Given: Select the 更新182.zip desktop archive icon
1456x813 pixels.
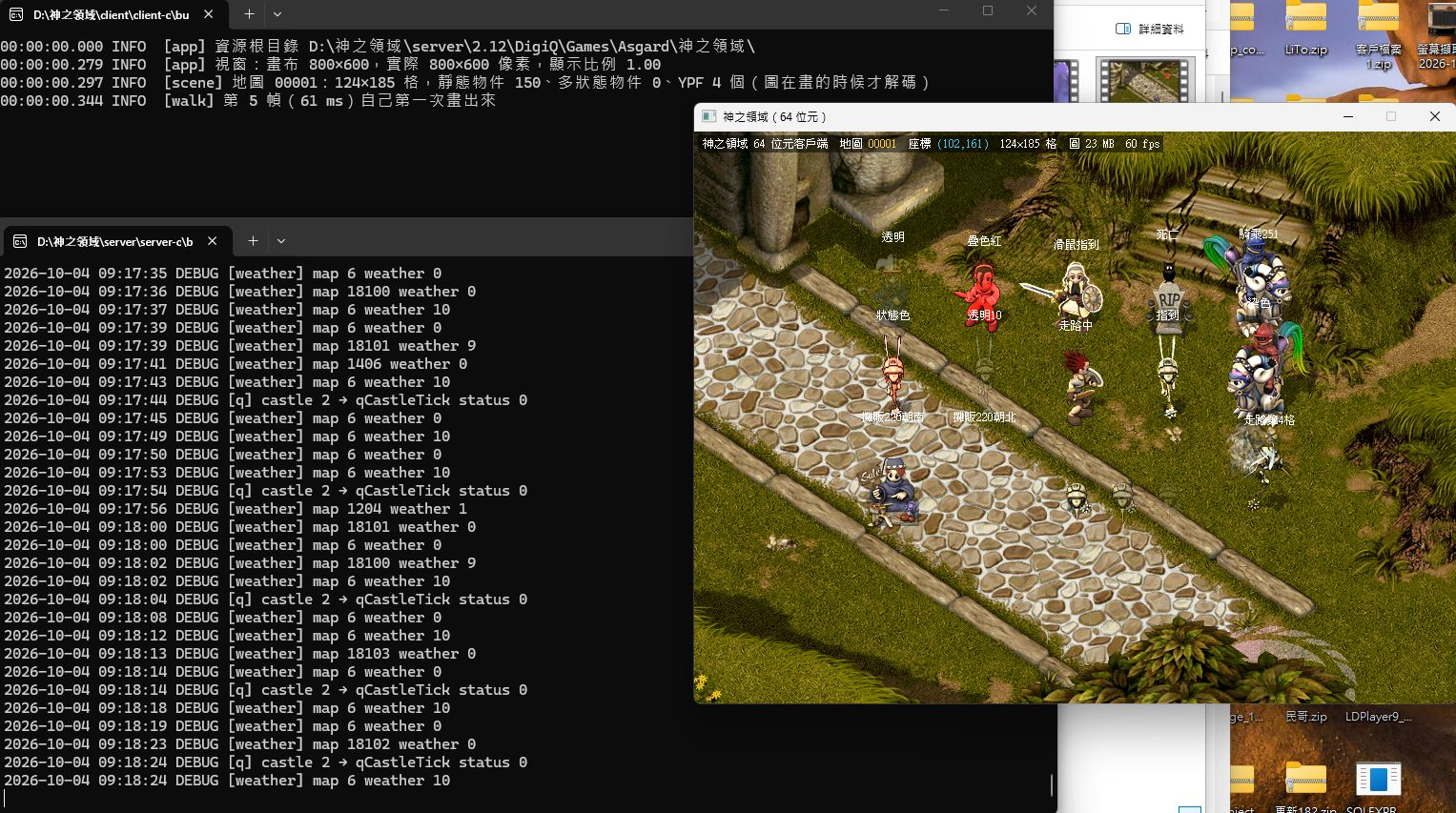Looking at the screenshot, I should (1305, 786).
